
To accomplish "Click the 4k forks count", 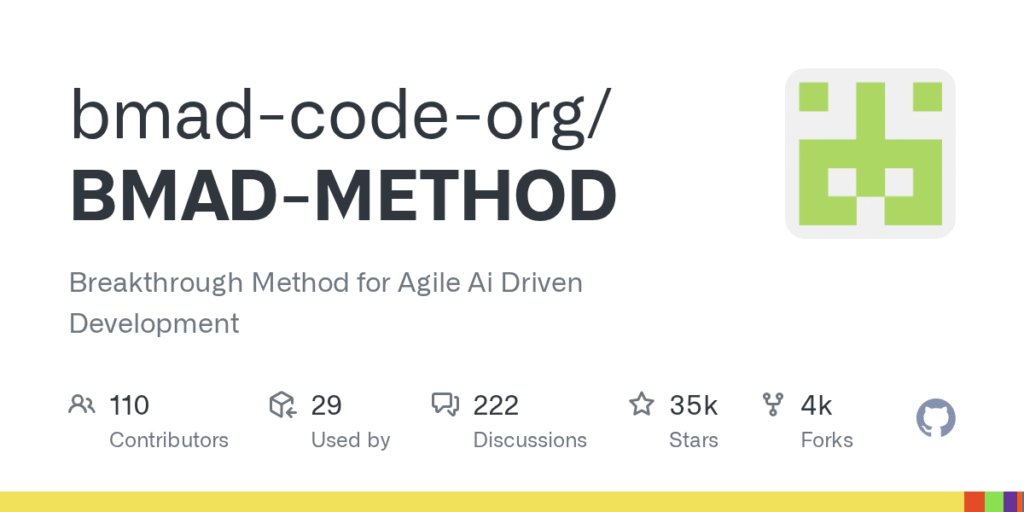I will point(816,405).
